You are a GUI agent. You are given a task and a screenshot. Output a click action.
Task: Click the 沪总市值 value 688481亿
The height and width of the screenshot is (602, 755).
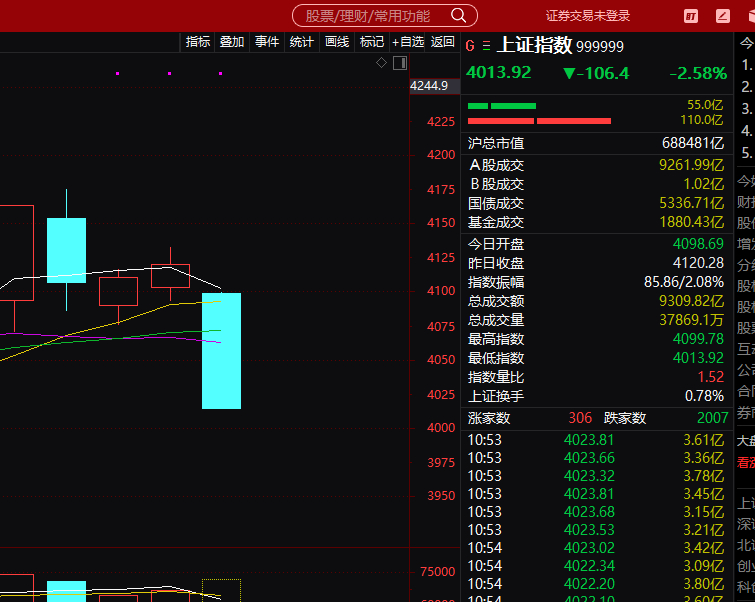click(692, 143)
